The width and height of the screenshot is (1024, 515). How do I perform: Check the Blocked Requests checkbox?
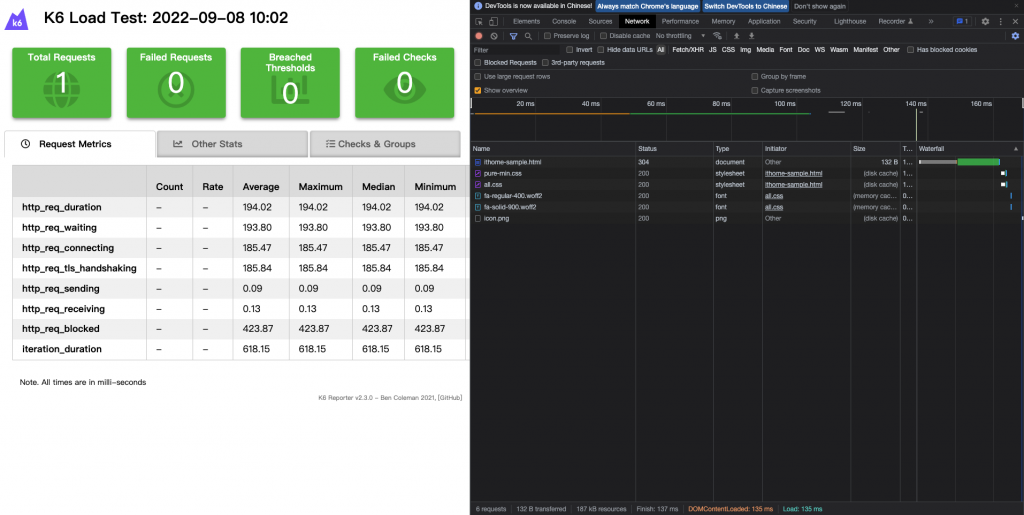[477, 63]
